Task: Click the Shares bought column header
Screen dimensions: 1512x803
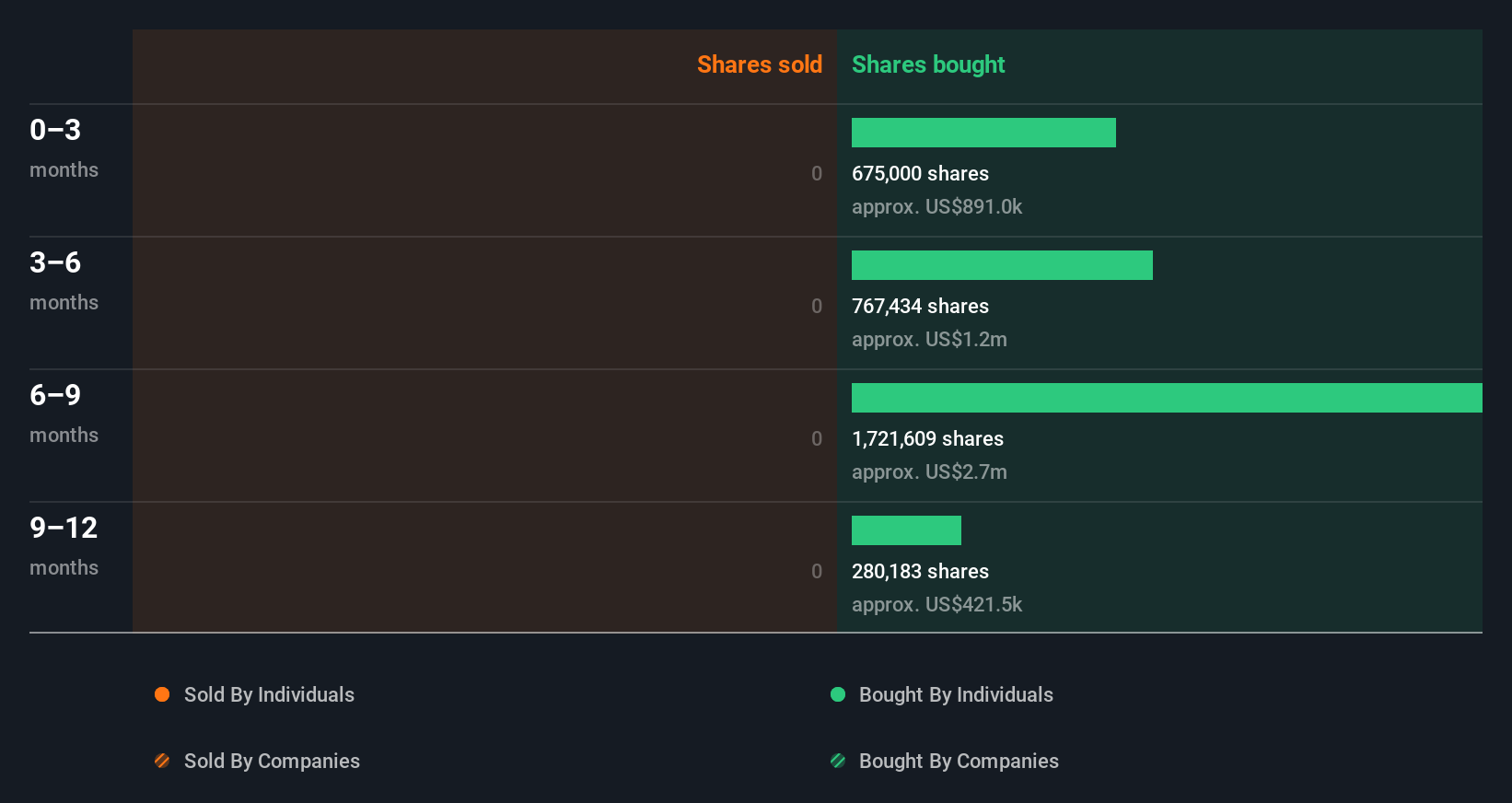Action: pos(928,64)
